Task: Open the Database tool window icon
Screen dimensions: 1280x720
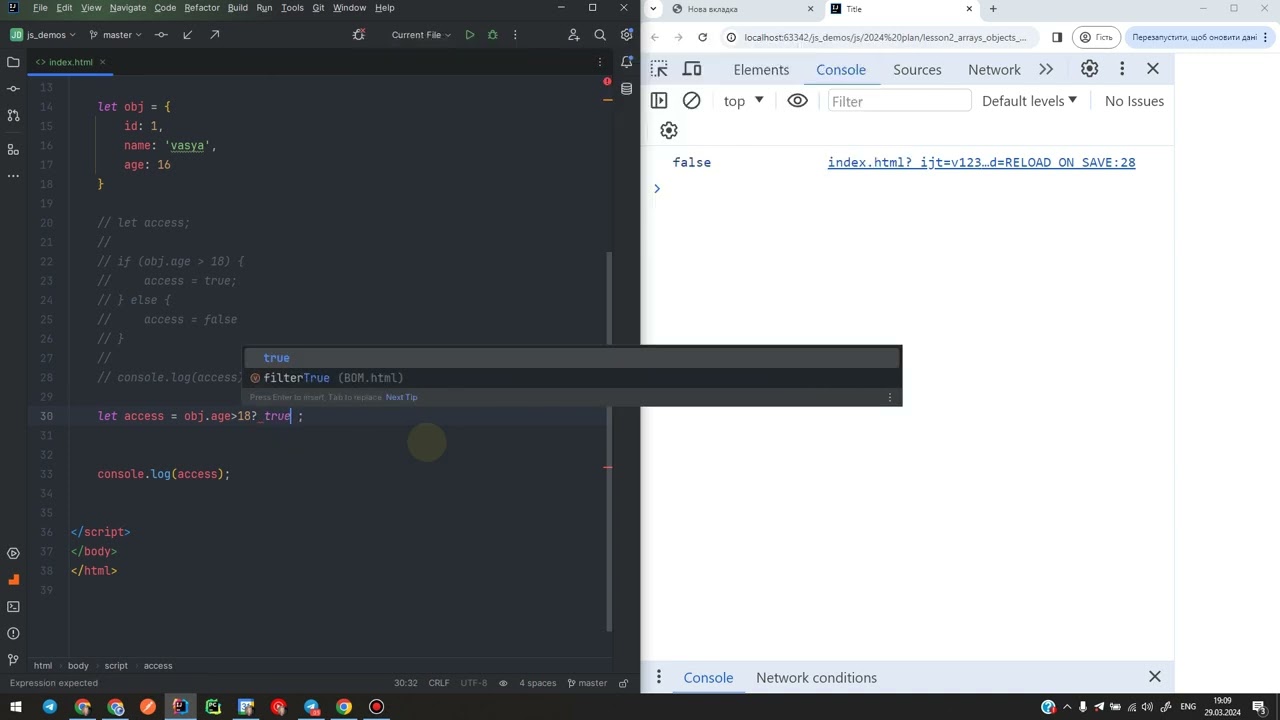Action: click(x=627, y=89)
